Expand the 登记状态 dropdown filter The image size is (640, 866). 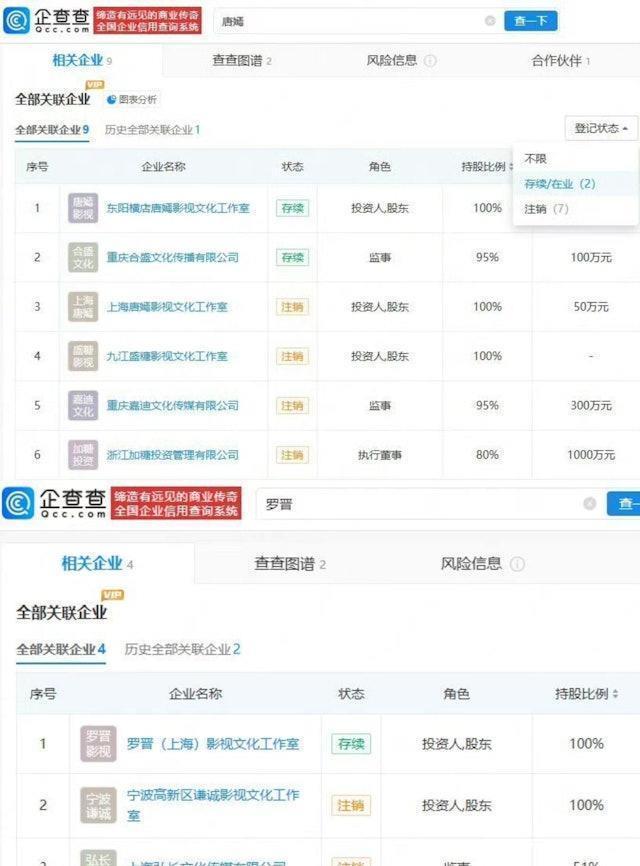[x=600, y=129]
